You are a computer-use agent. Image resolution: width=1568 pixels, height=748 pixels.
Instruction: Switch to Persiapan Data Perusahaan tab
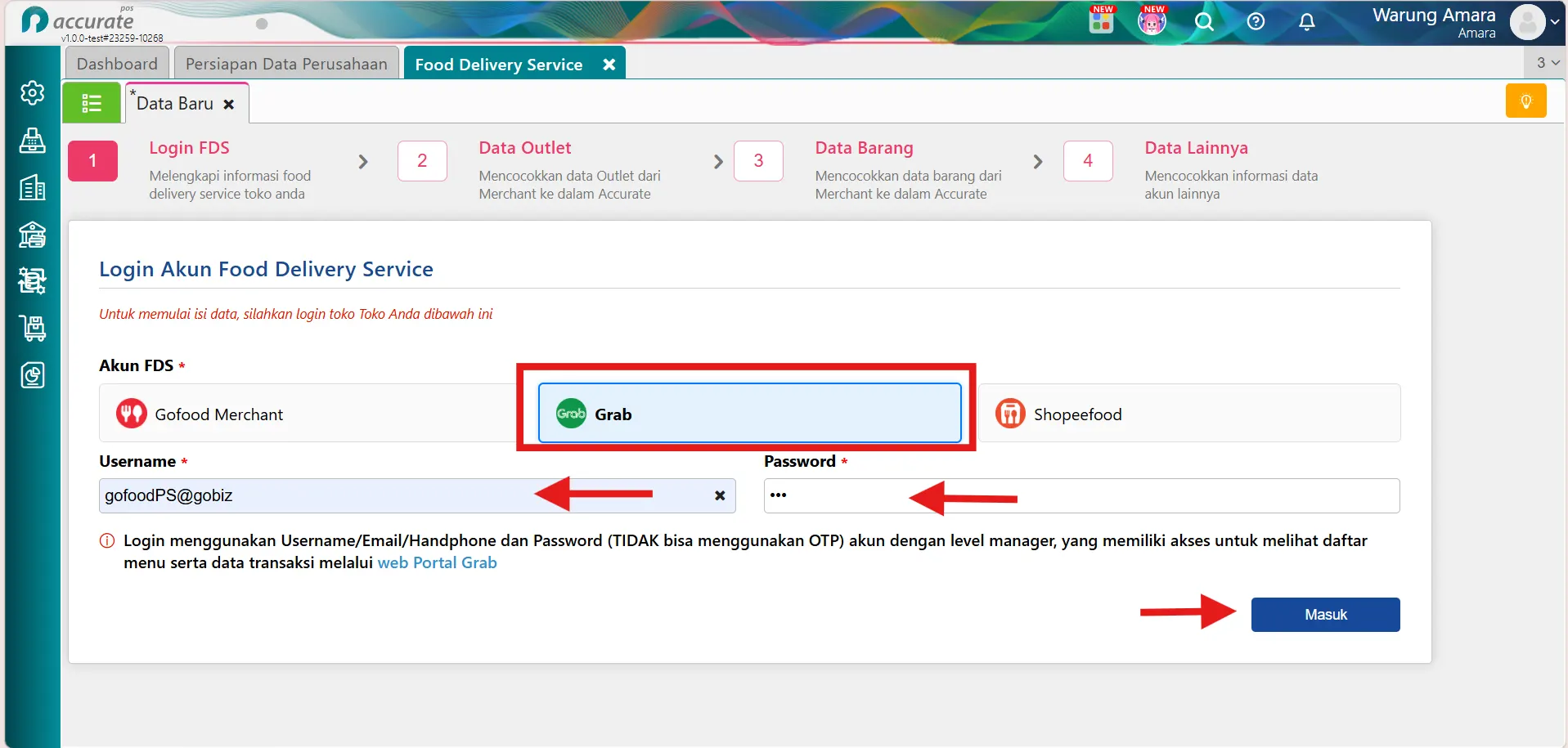coord(286,64)
